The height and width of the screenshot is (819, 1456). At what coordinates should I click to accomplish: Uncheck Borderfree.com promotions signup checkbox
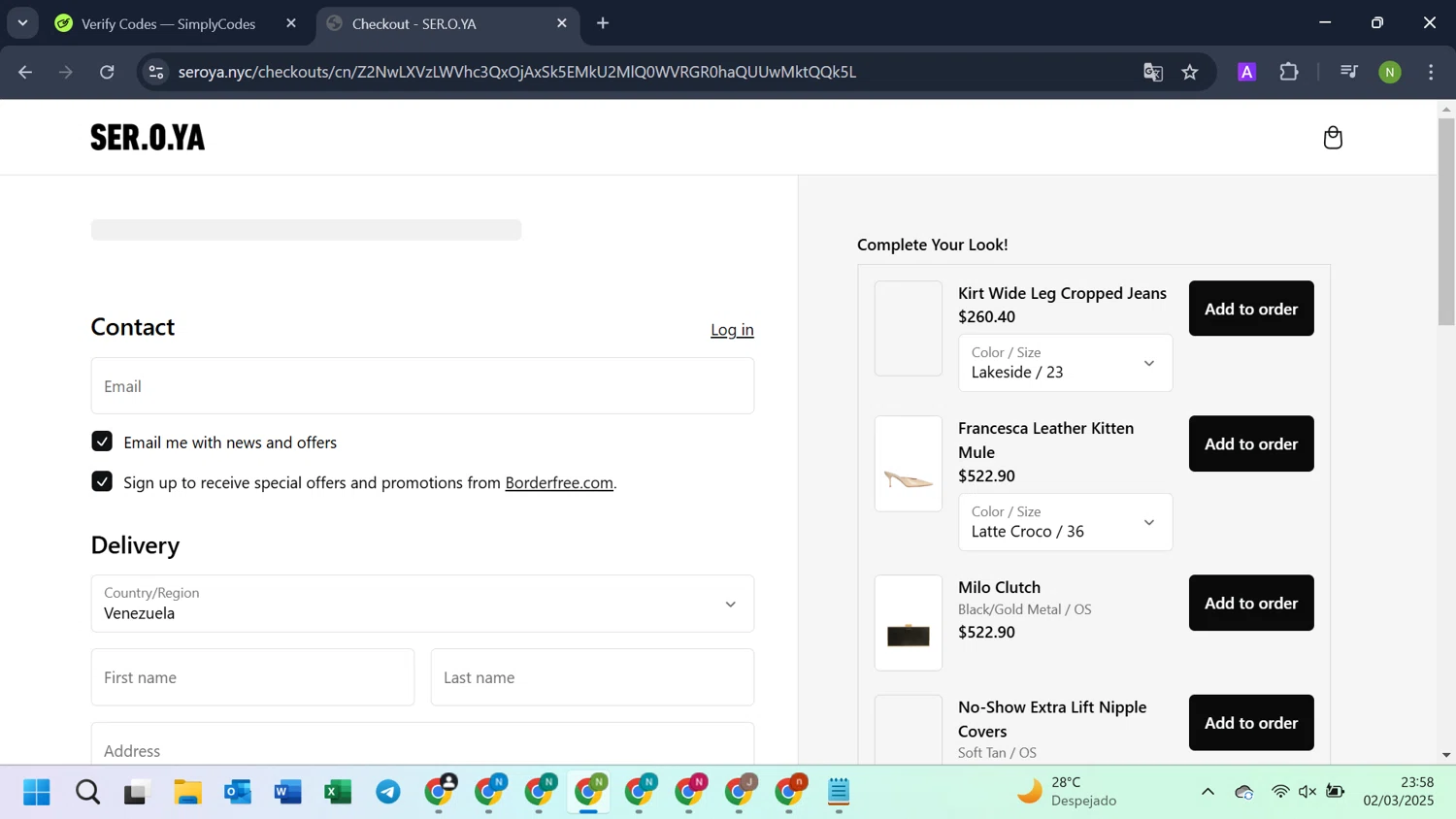102,481
